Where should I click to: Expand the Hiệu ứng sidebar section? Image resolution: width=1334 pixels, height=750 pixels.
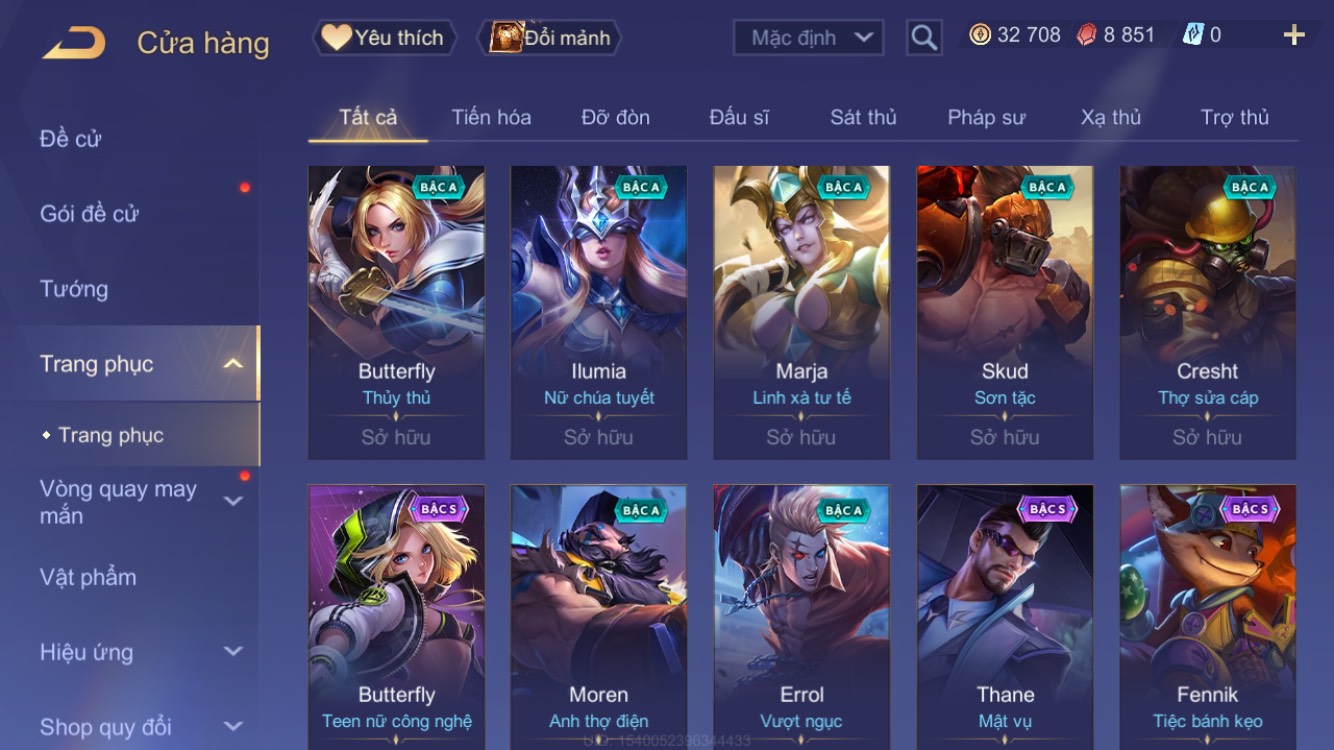coord(233,651)
